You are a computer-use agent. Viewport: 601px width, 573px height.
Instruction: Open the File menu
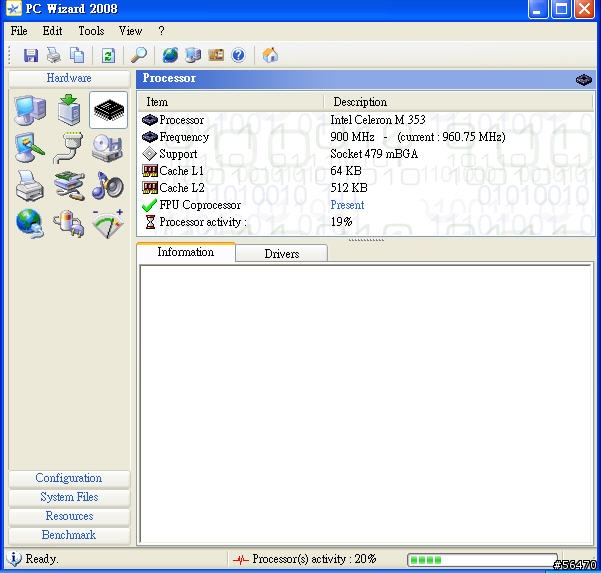[x=19, y=31]
